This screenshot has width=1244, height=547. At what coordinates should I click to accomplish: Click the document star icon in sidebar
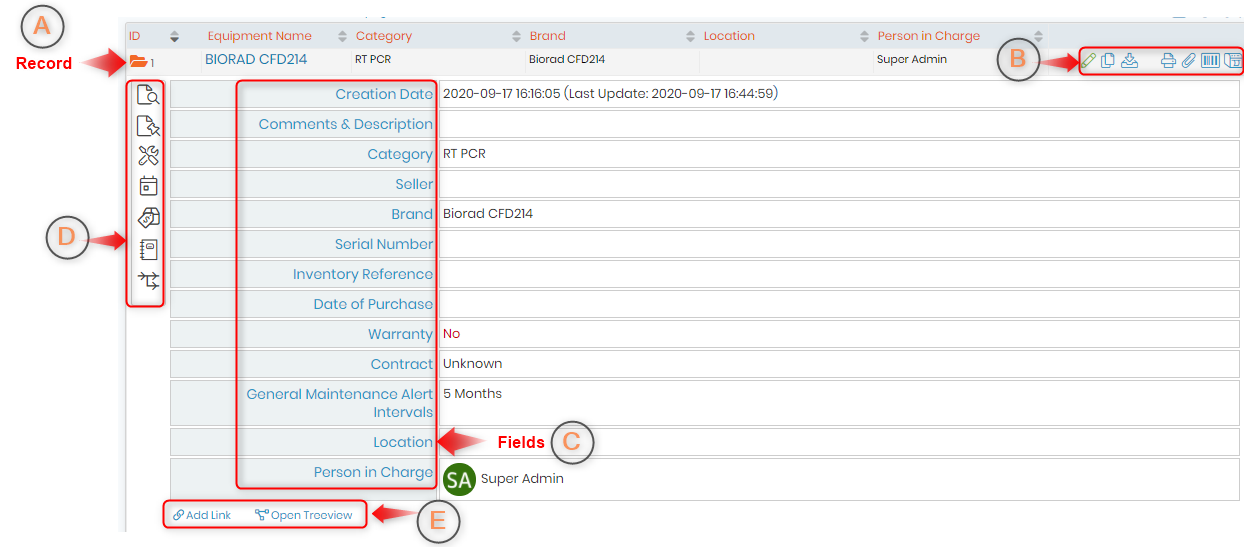(148, 126)
